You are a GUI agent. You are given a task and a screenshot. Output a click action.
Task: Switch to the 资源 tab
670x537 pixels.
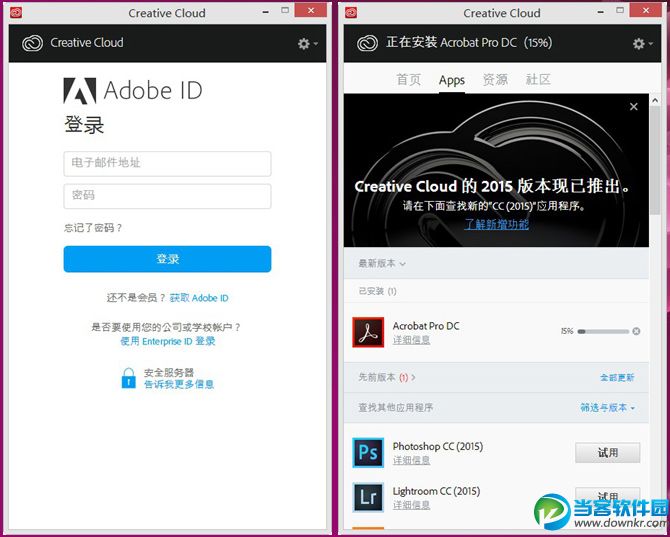click(x=495, y=80)
